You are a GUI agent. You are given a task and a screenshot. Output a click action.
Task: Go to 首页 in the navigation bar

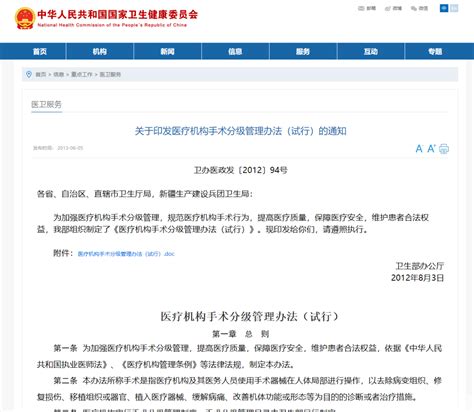(x=40, y=51)
